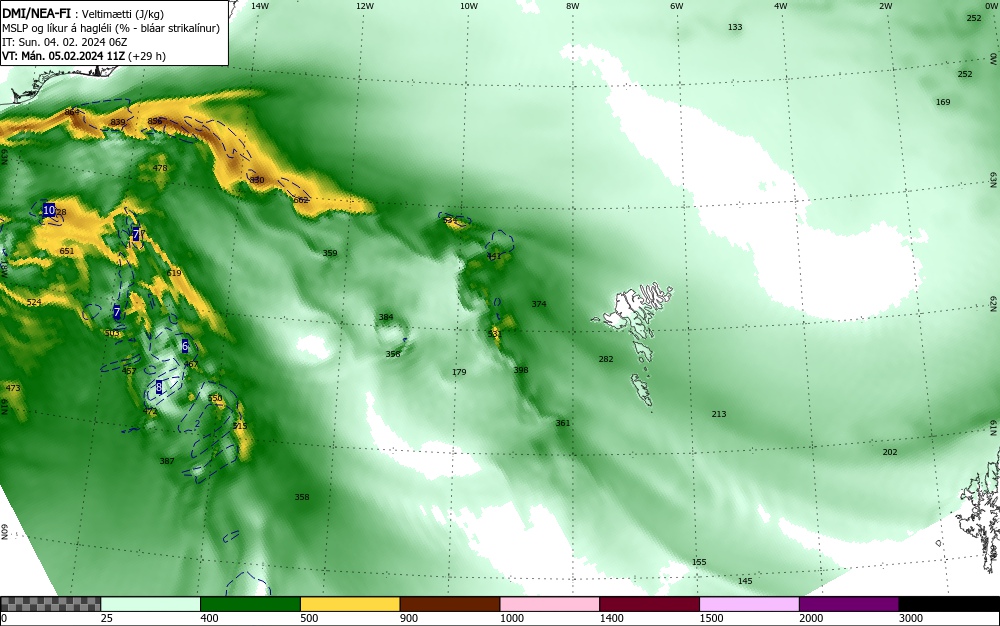This screenshot has height=626, width=1000.
Task: Click the checkered gray 0–25 legend swatch
Action: [50, 604]
